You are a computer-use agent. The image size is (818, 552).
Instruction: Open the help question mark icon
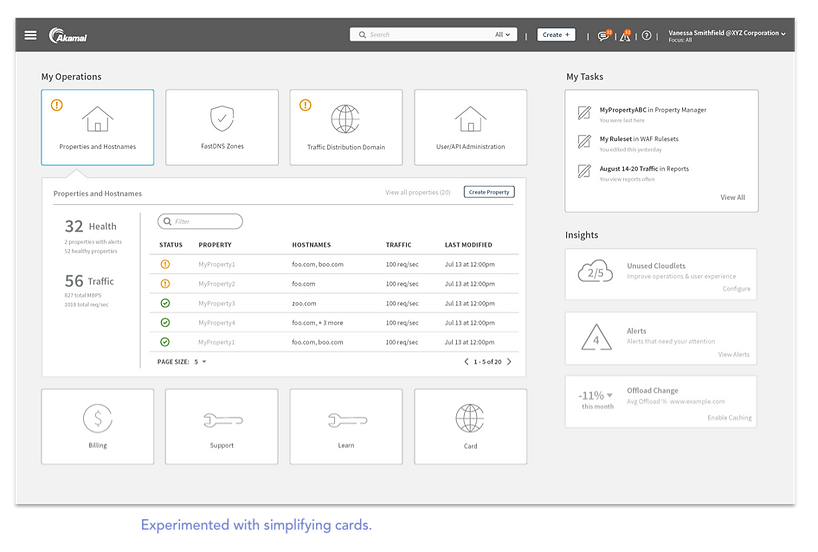pos(646,35)
